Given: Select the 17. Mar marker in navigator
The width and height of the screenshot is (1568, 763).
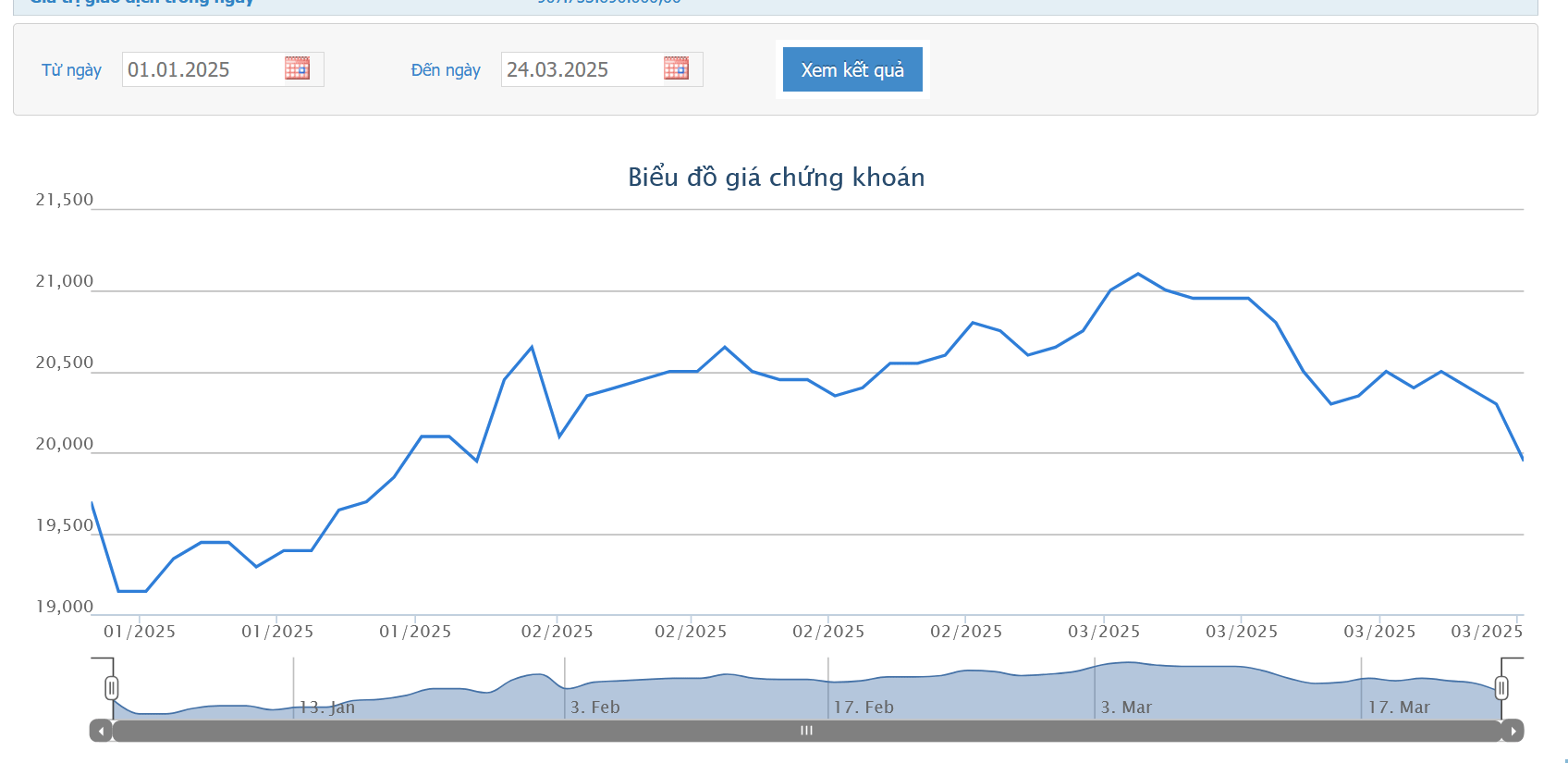Looking at the screenshot, I should click(1399, 708).
